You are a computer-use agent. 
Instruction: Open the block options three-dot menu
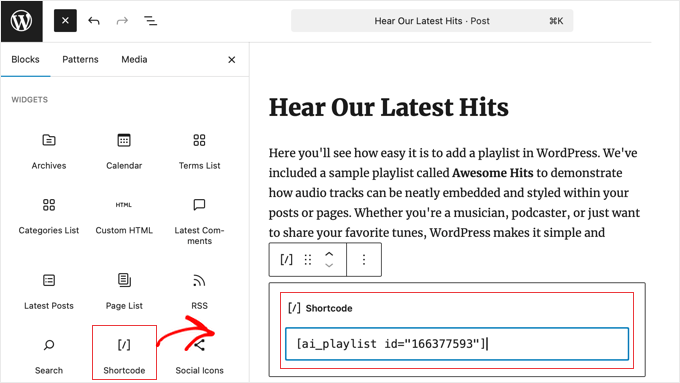click(x=364, y=259)
